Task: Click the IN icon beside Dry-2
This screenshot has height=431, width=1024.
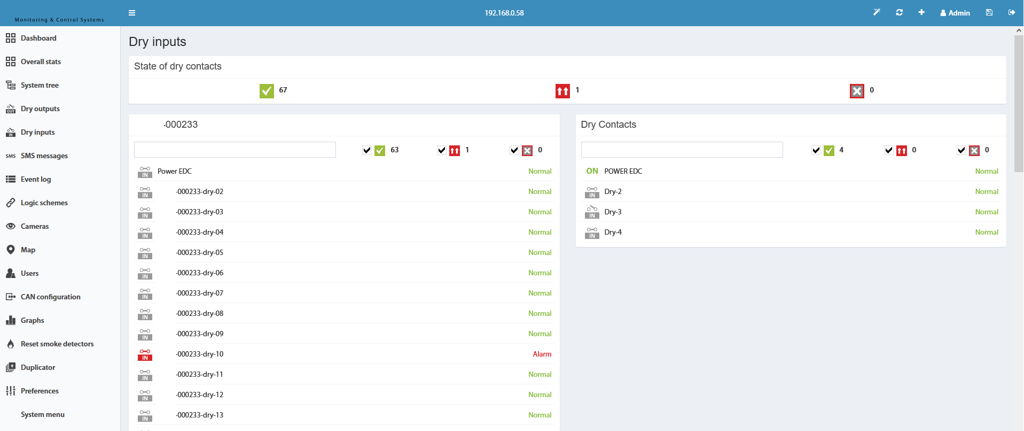Action: click(592, 192)
